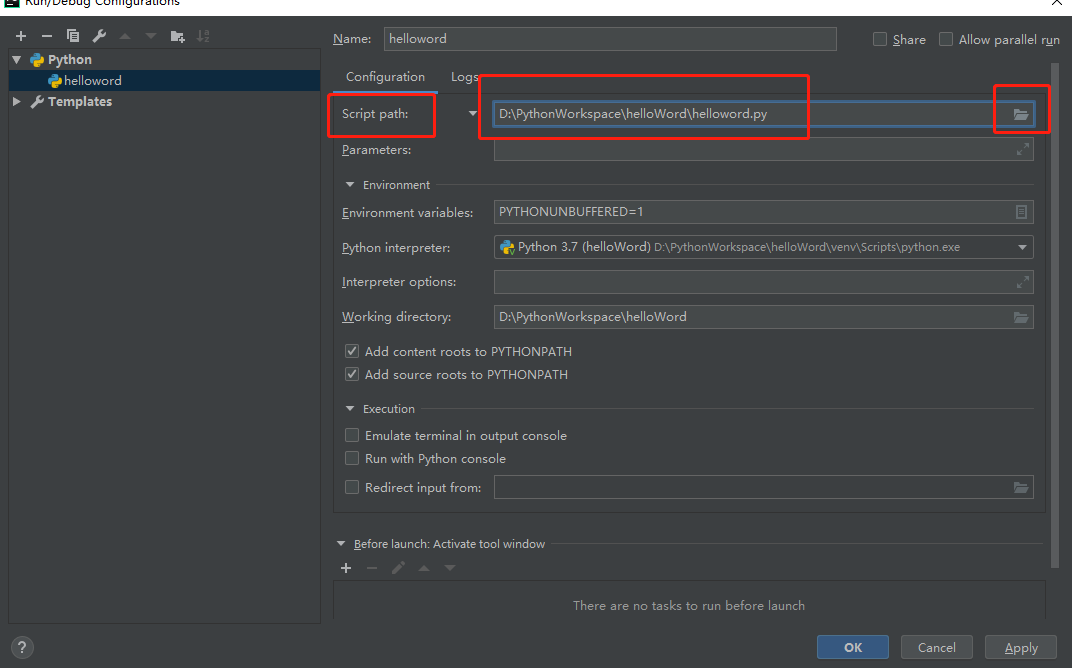Copy the selected configuration
Viewport: 1072px width, 668px height.
(72, 36)
